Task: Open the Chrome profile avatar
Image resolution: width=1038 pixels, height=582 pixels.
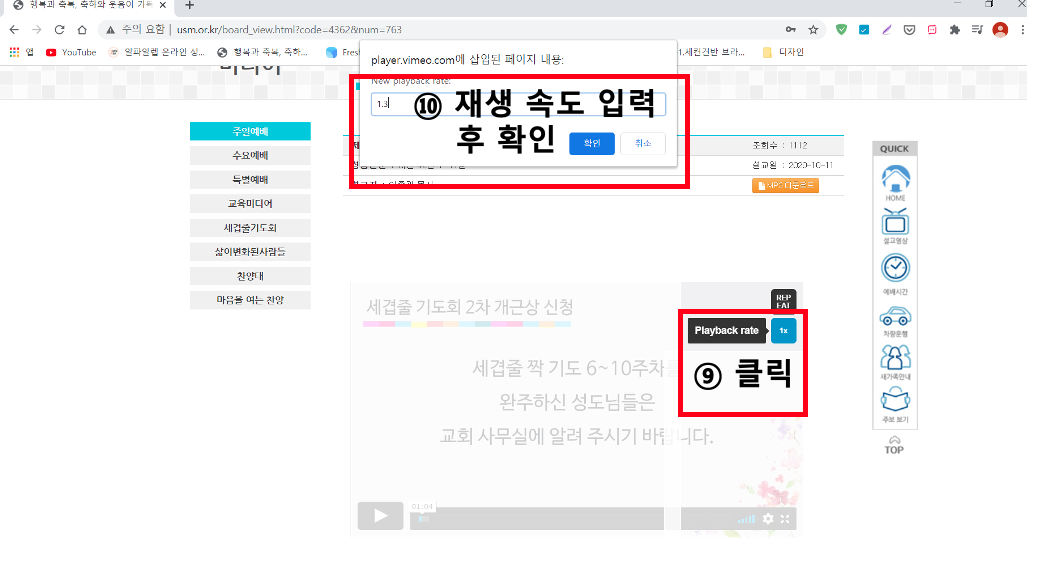Action: pos(1000,30)
